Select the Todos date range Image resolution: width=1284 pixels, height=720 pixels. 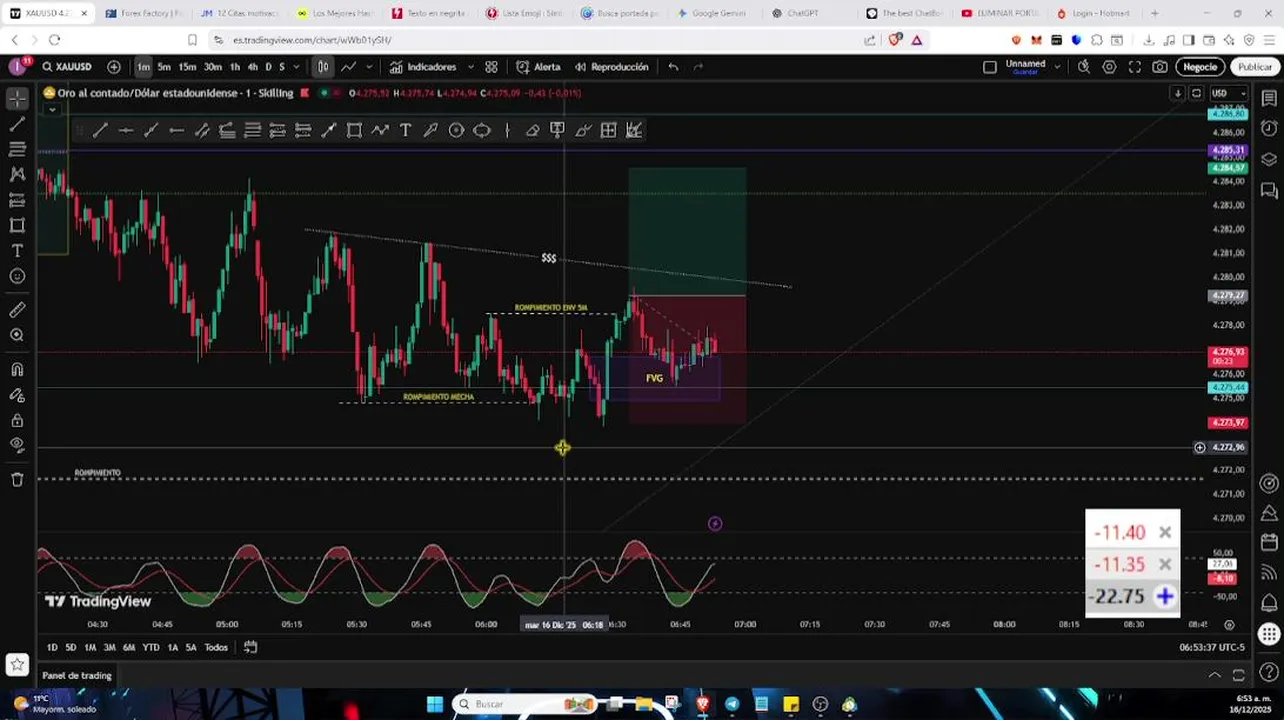pyautogui.click(x=216, y=647)
